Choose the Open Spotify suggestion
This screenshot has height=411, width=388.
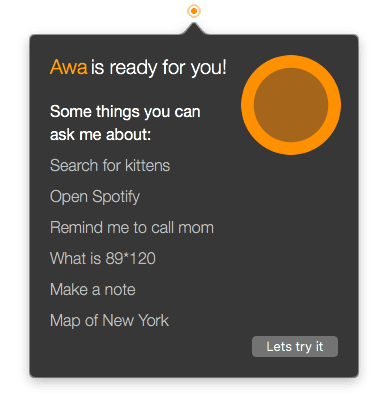pos(95,197)
